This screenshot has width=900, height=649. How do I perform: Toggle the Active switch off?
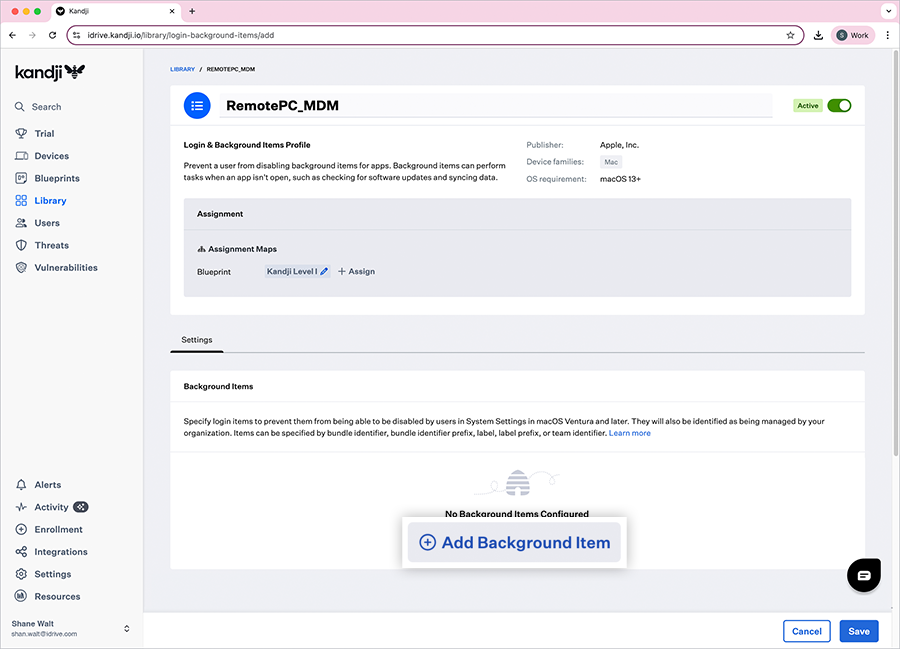click(x=839, y=105)
